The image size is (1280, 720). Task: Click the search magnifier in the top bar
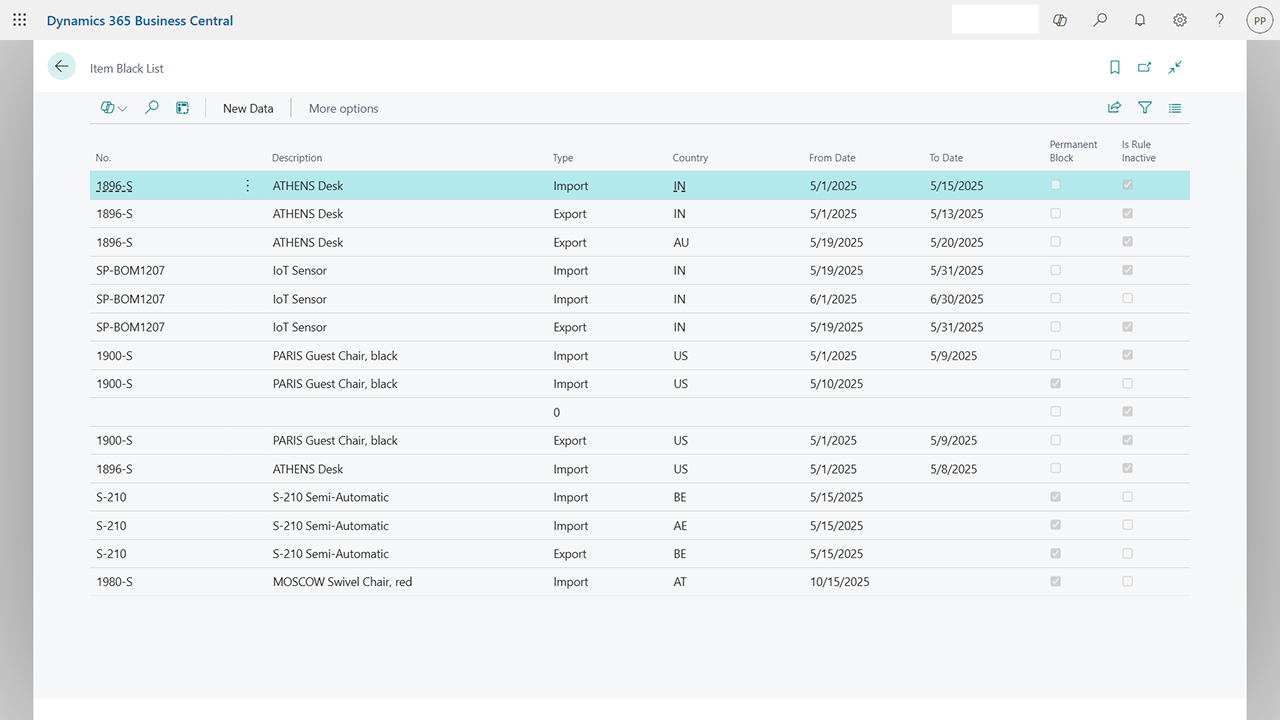pyautogui.click(x=1100, y=20)
